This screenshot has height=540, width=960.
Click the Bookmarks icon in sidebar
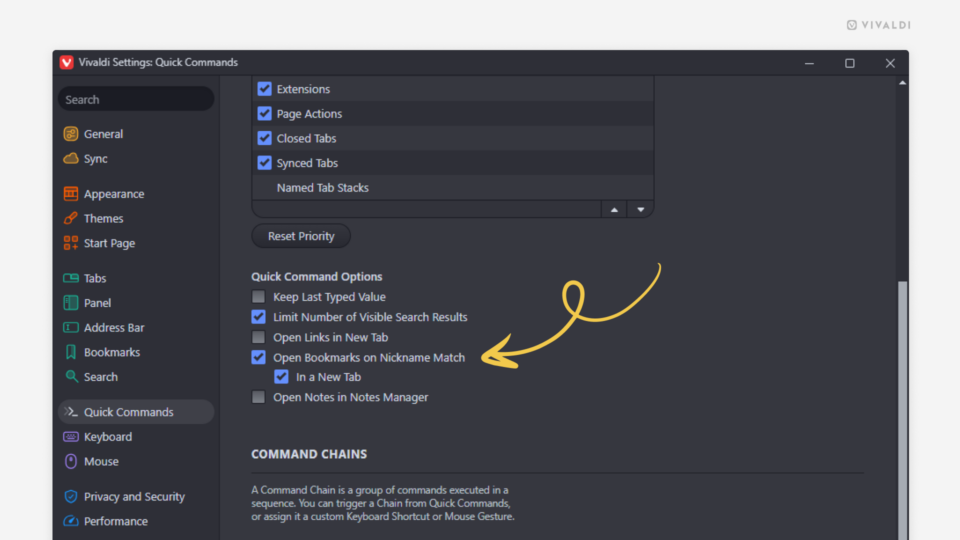pyautogui.click(x=71, y=352)
